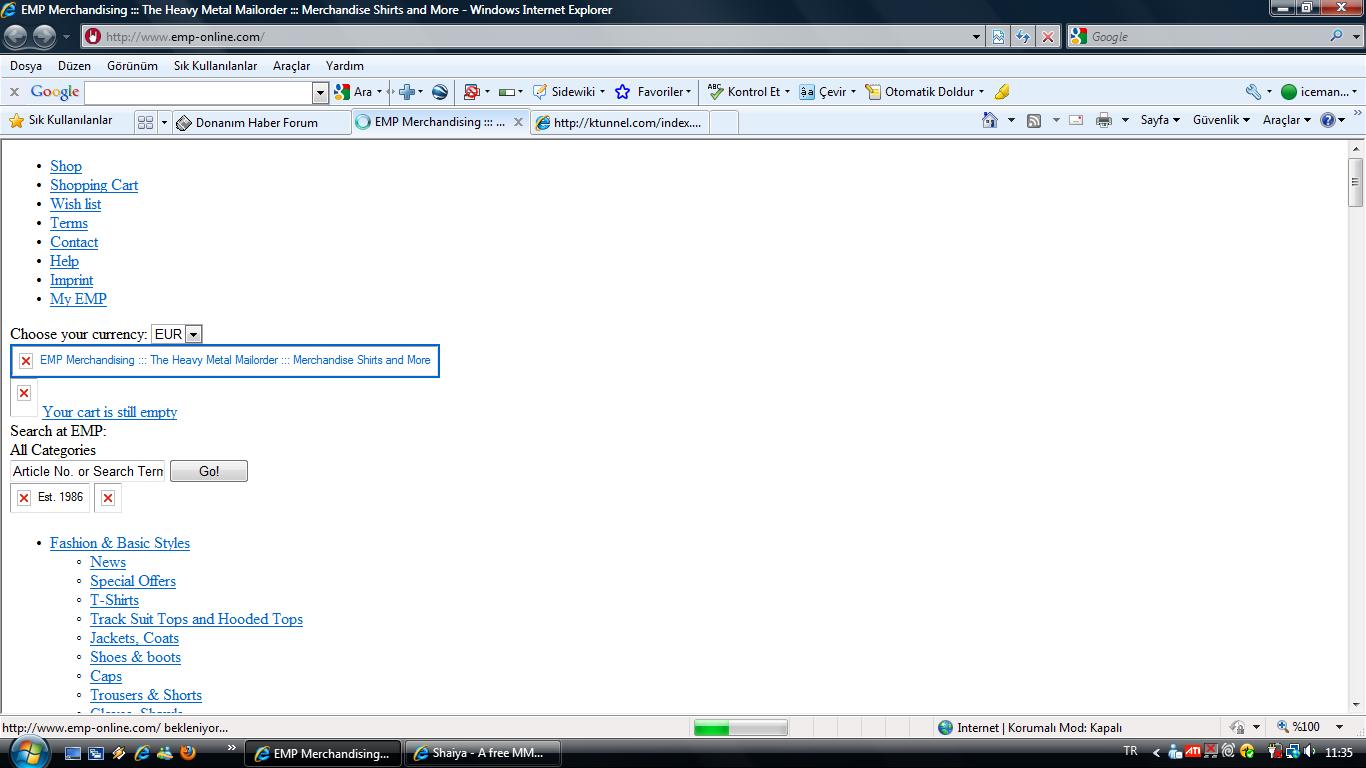Open the Sık Kullanılanlar menu in menu bar
Viewport: 1366px width, 768px height.
point(215,66)
